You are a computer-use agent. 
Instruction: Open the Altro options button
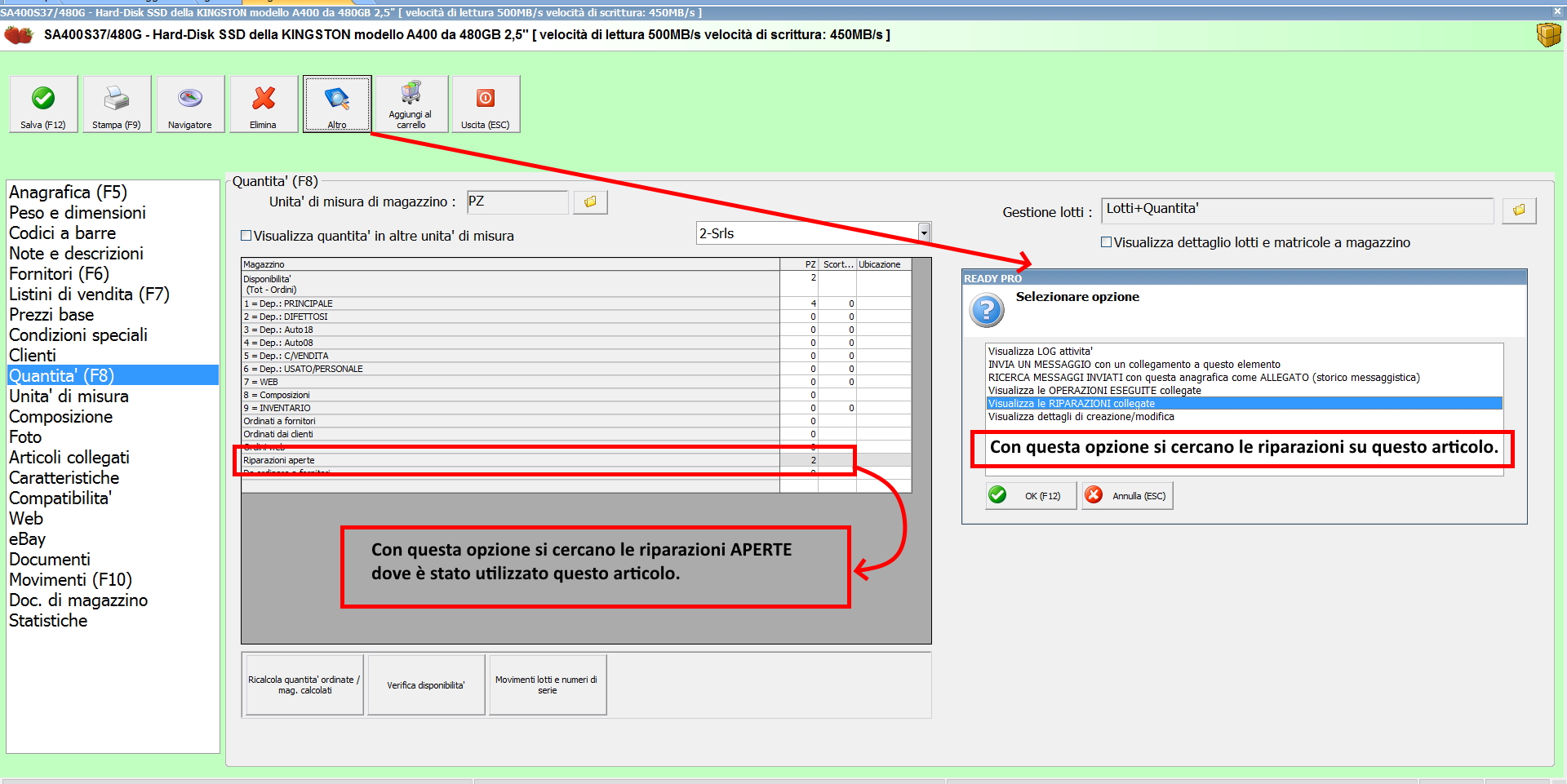pos(337,104)
